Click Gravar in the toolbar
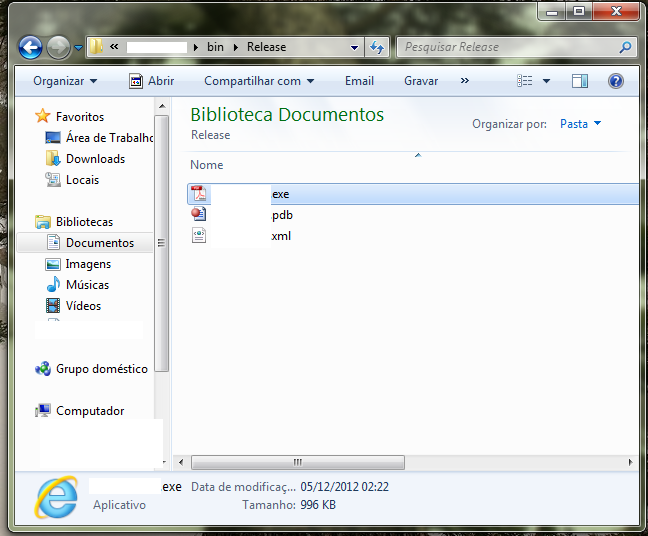The height and width of the screenshot is (536, 648). point(421,81)
